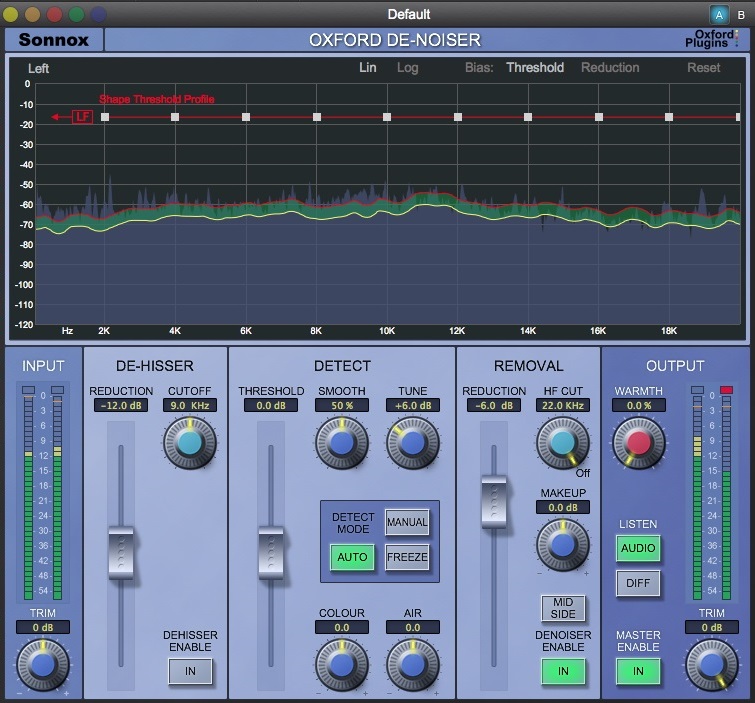Click the Default preset title

(x=409, y=14)
